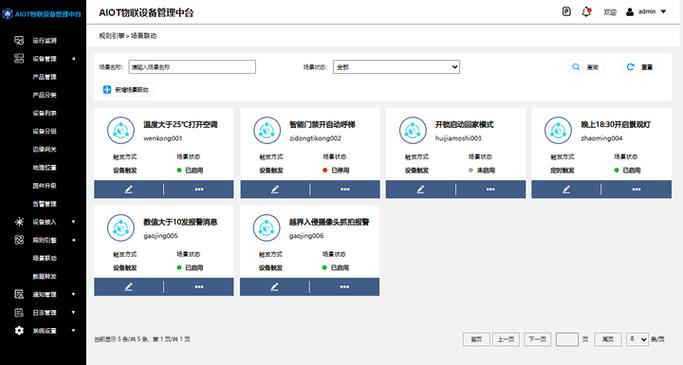
Task: Edit the 越界入侵摄像头抓拍报警 scene with pencil icon
Action: (274, 287)
